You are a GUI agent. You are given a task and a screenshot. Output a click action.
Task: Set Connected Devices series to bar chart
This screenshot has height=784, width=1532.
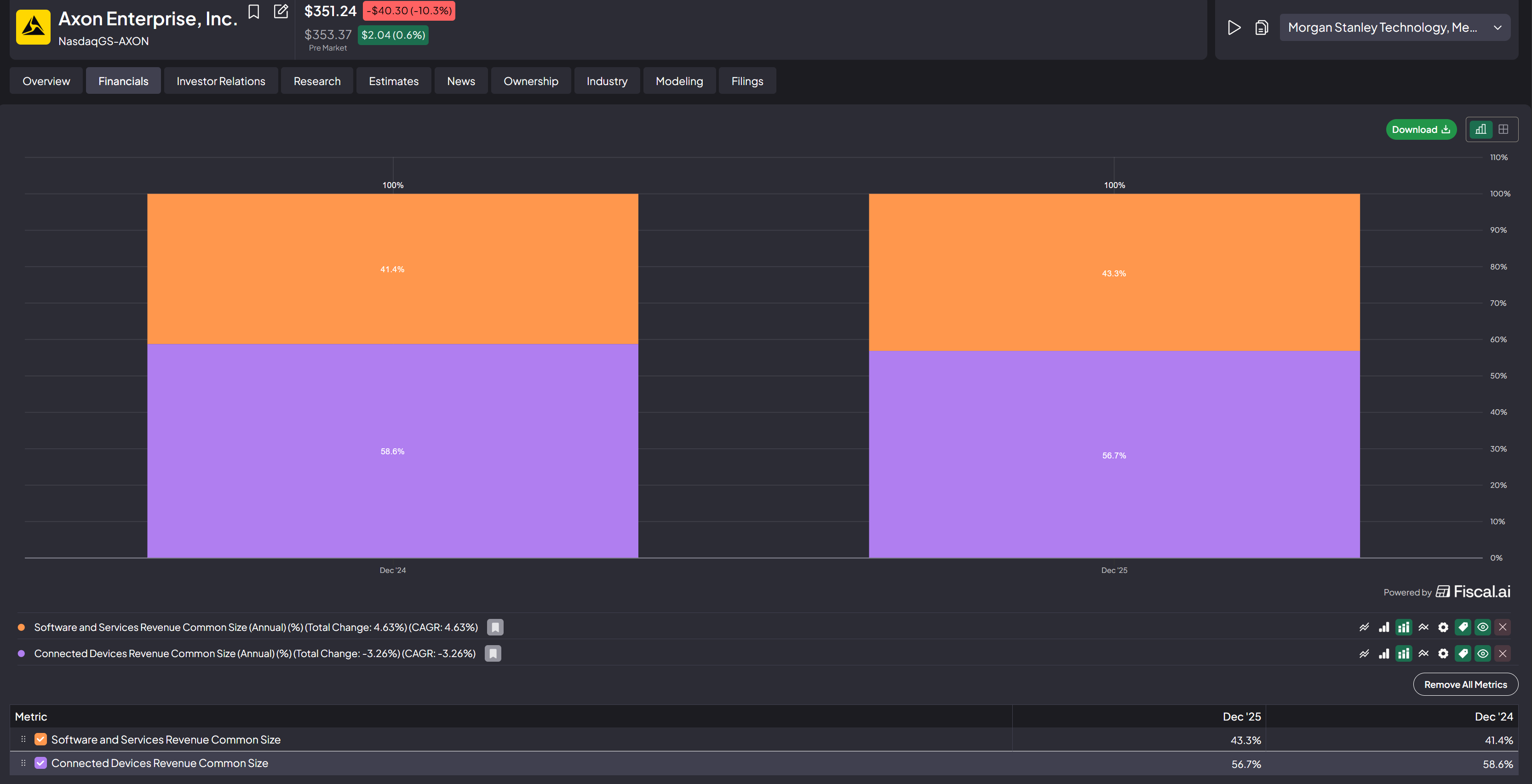coord(1384,654)
